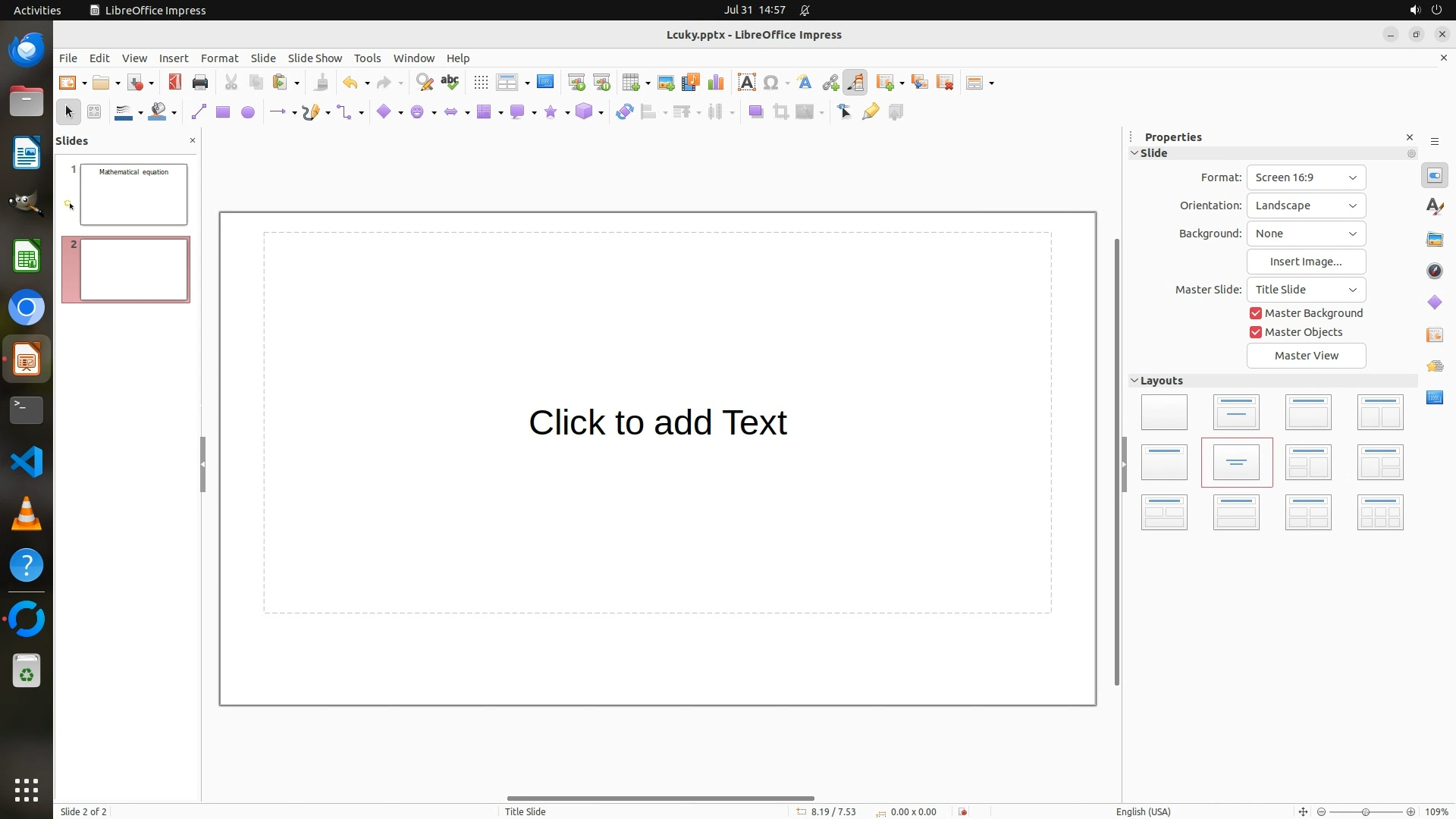The height and width of the screenshot is (819, 1456).
Task: Click the Insert Image toolbar icon
Action: 665,83
